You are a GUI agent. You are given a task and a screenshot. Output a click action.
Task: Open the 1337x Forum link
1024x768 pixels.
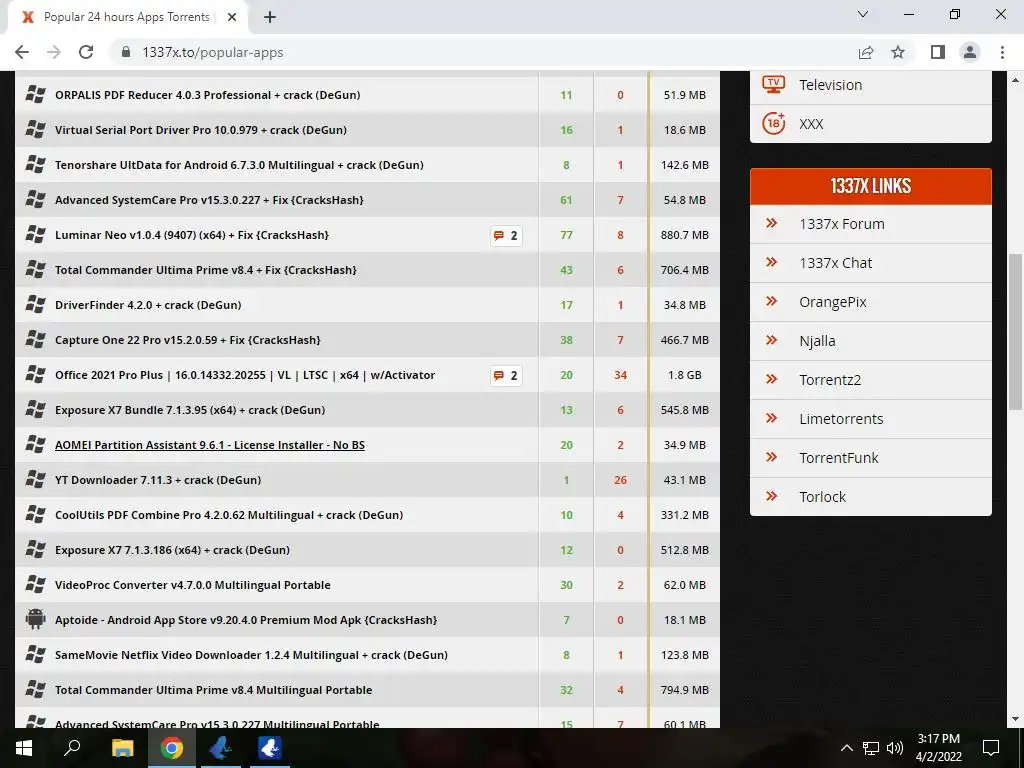tap(842, 224)
